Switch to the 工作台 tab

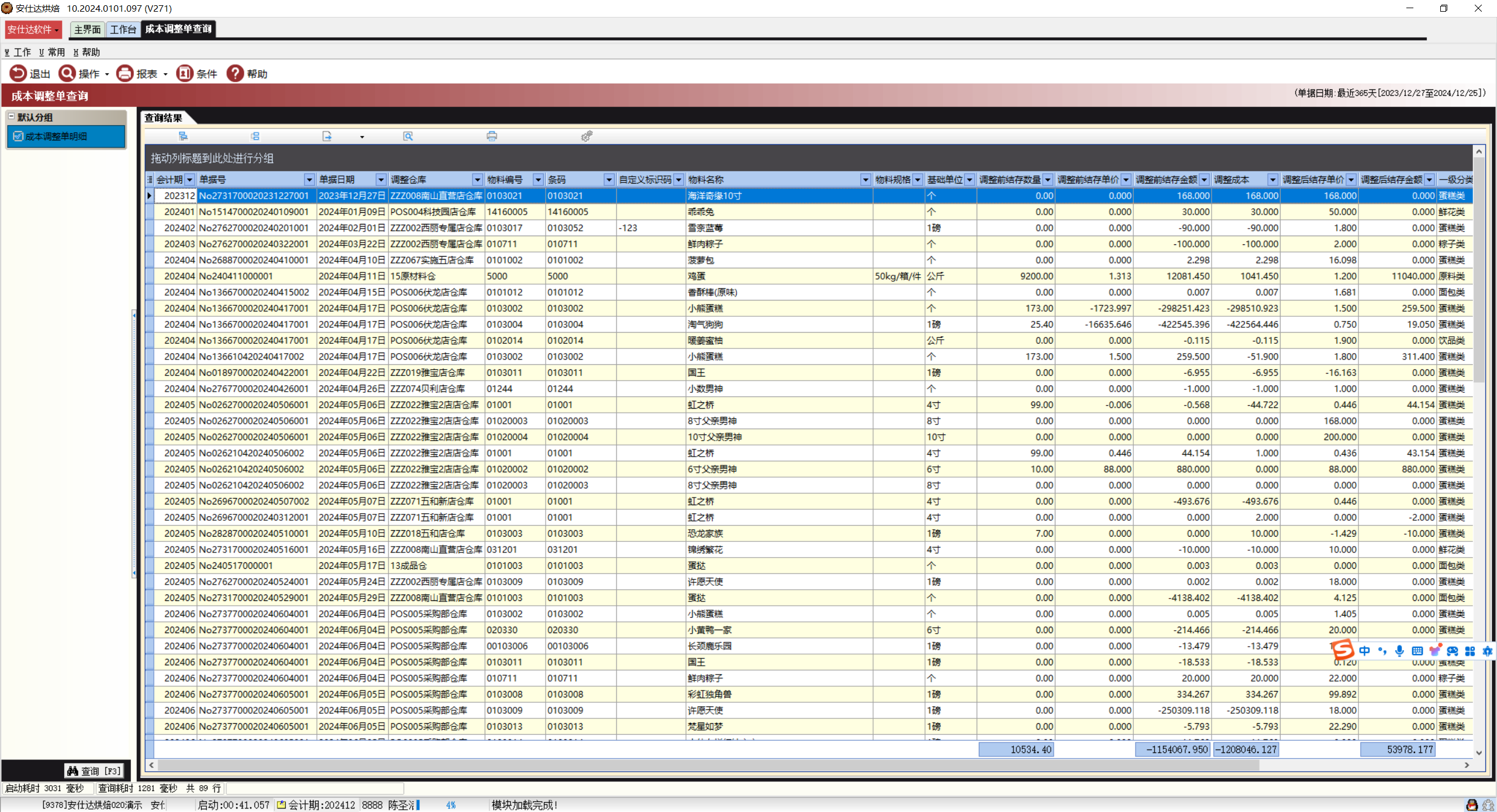pyautogui.click(x=123, y=29)
